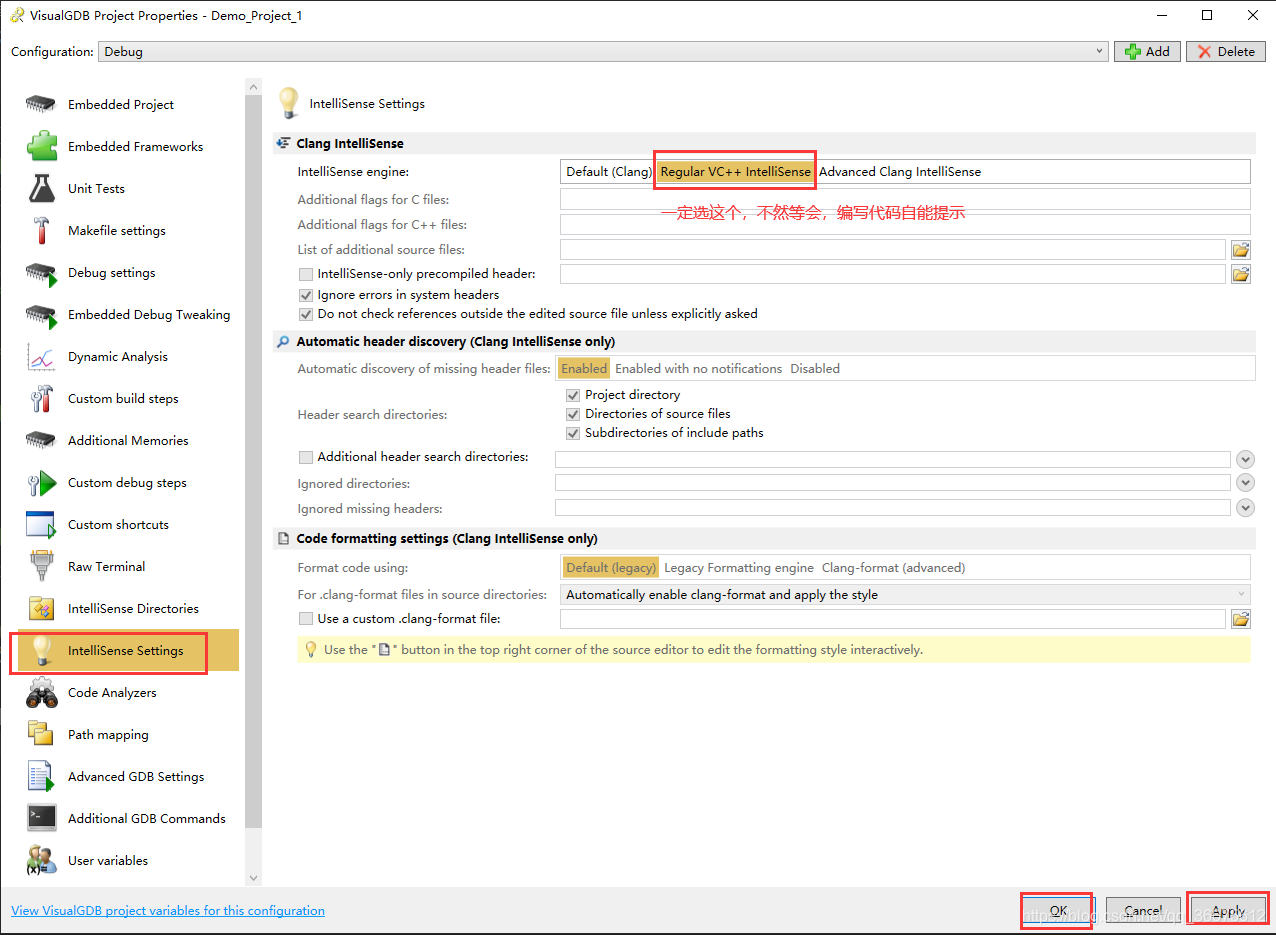Cancel the project properties dialog
The image size is (1276, 935).
point(1143,911)
